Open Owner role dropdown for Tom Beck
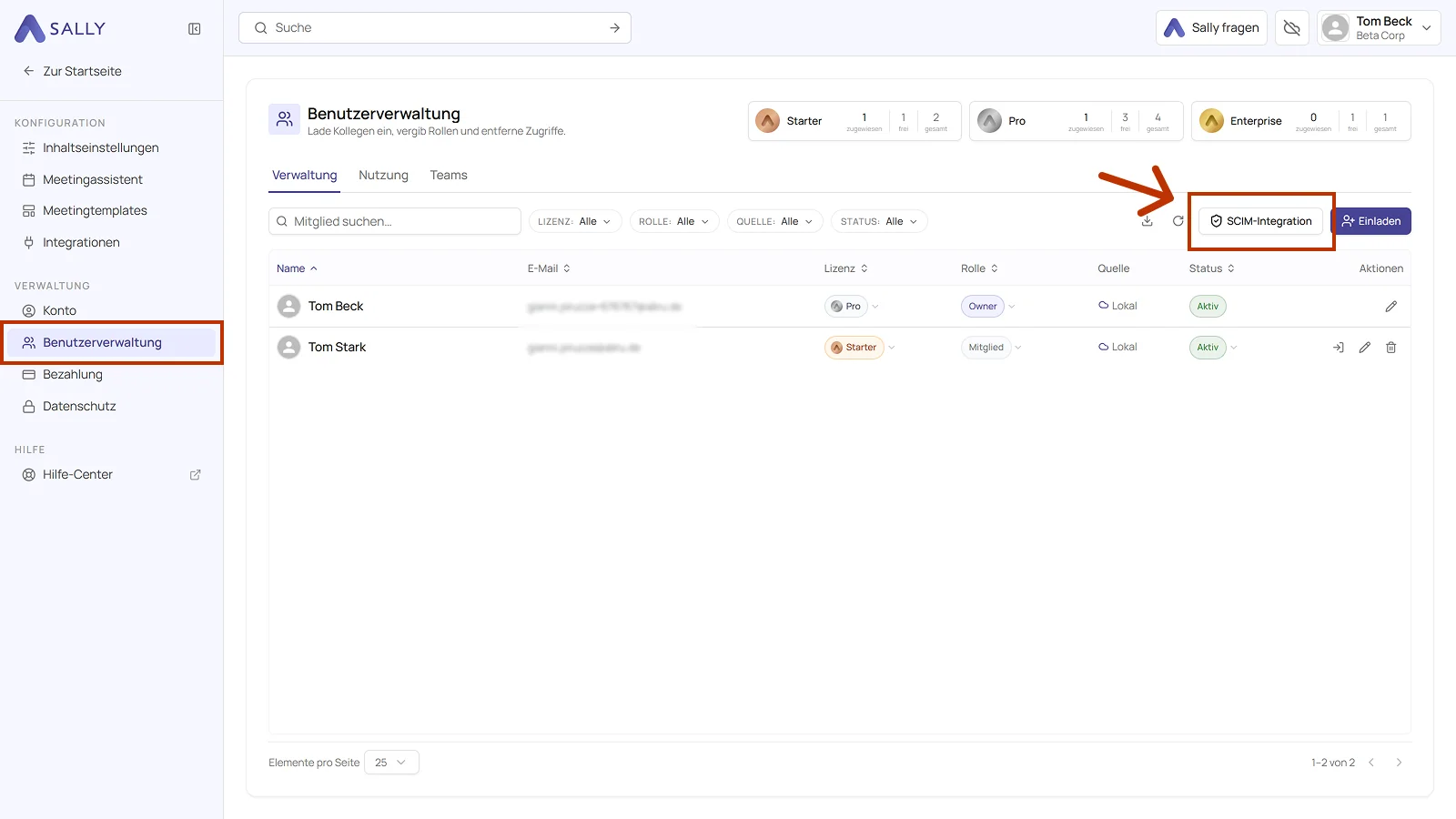1456x819 pixels. point(988,307)
